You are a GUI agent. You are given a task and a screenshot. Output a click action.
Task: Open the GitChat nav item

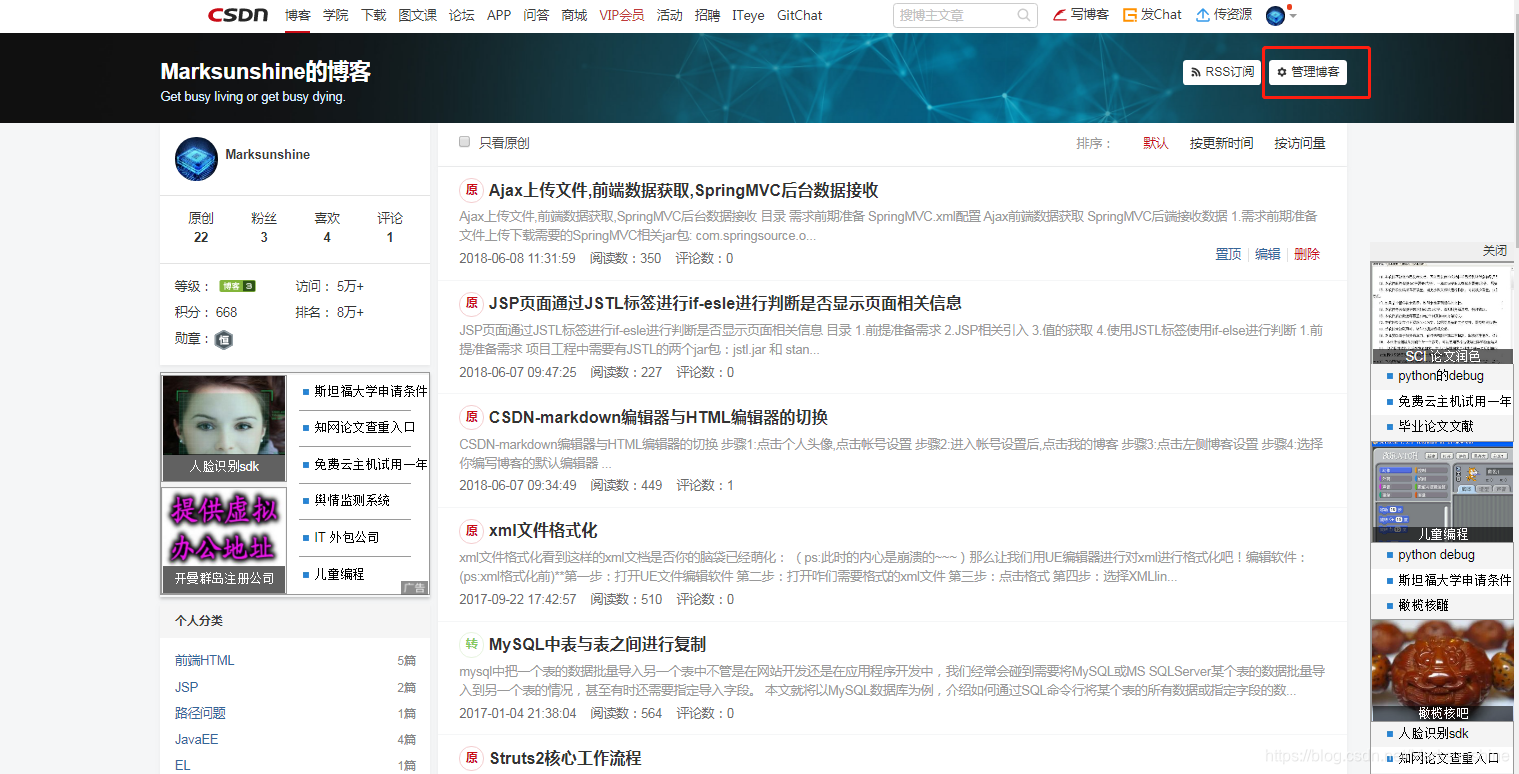(x=800, y=15)
